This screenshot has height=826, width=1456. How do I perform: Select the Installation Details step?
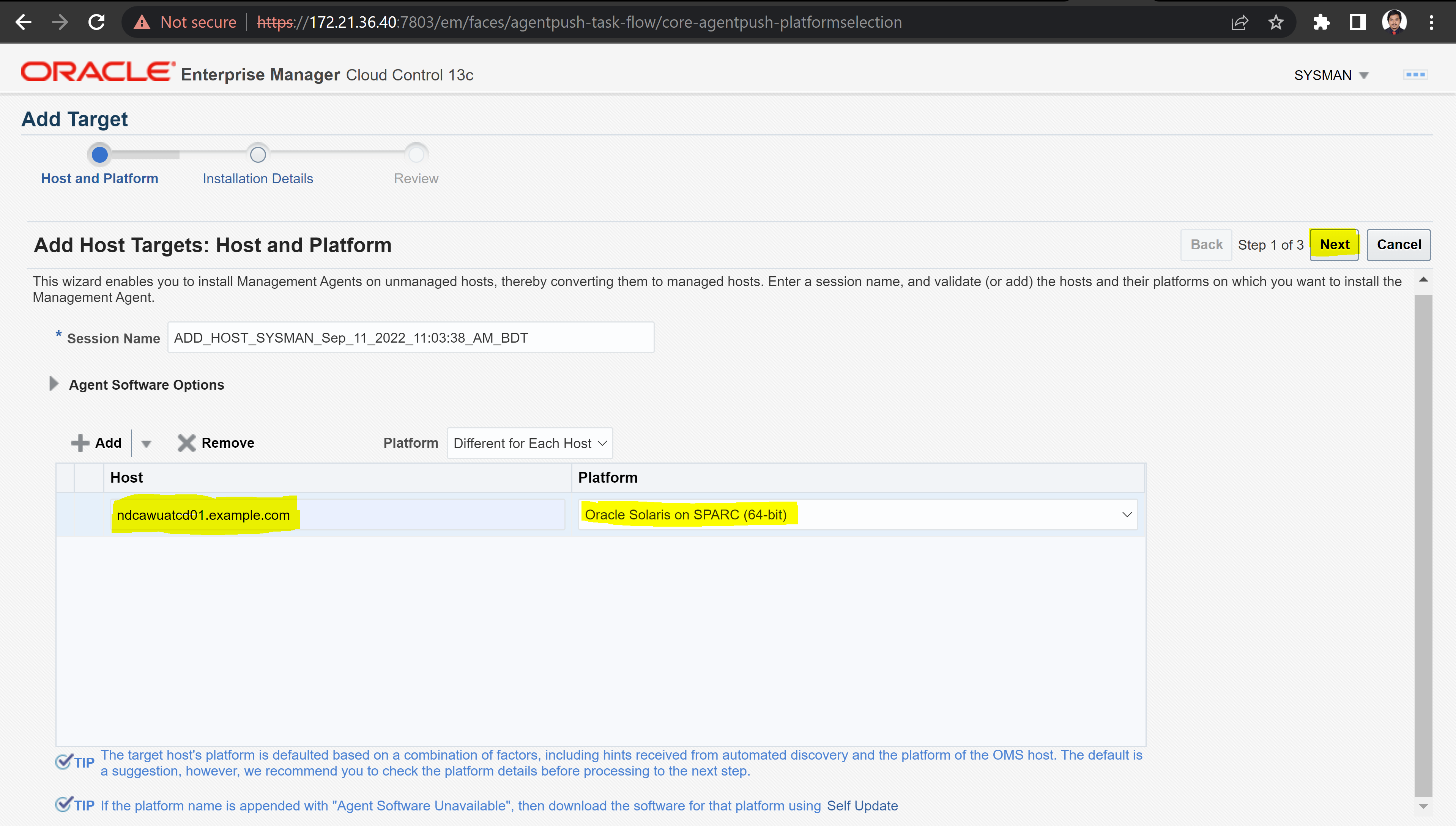pos(258,178)
